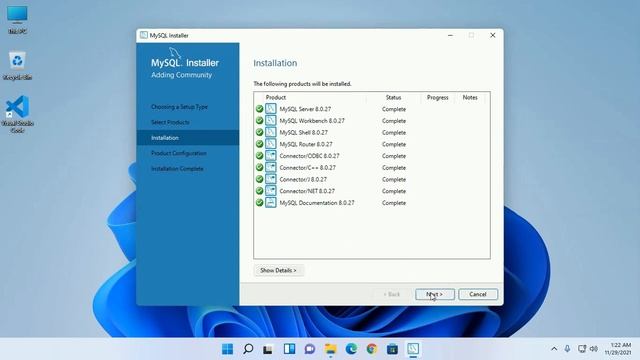640x360 pixels.
Task: Open the Windows Start menu
Action: 227,349
